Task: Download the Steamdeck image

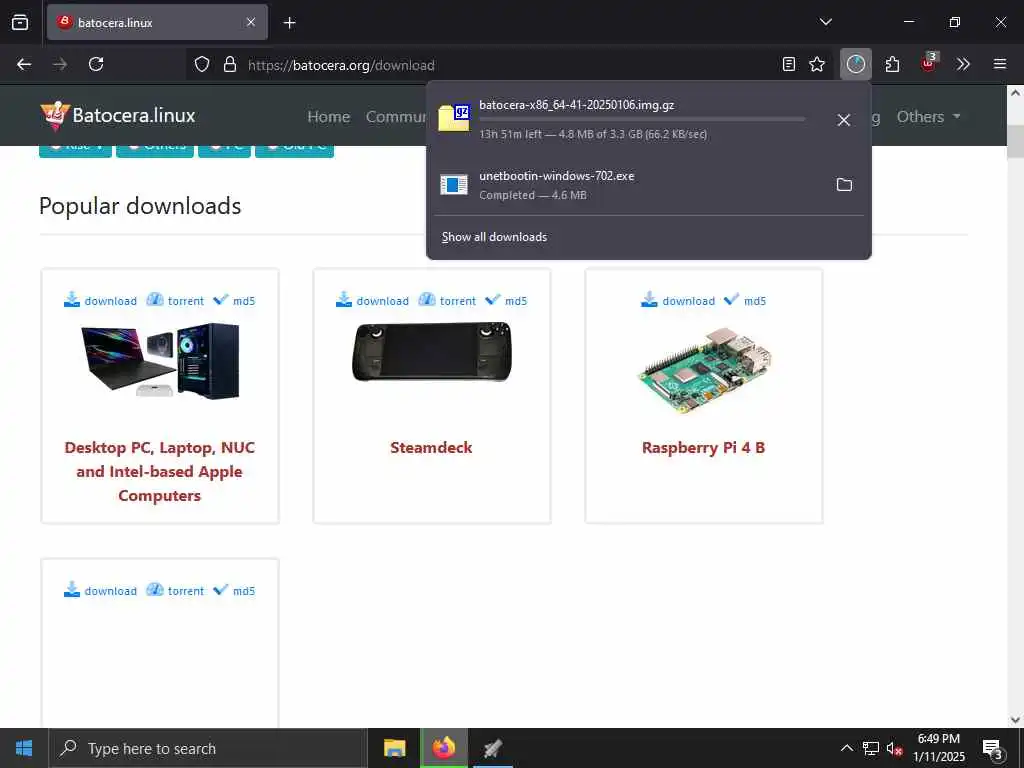Action: tap(382, 301)
